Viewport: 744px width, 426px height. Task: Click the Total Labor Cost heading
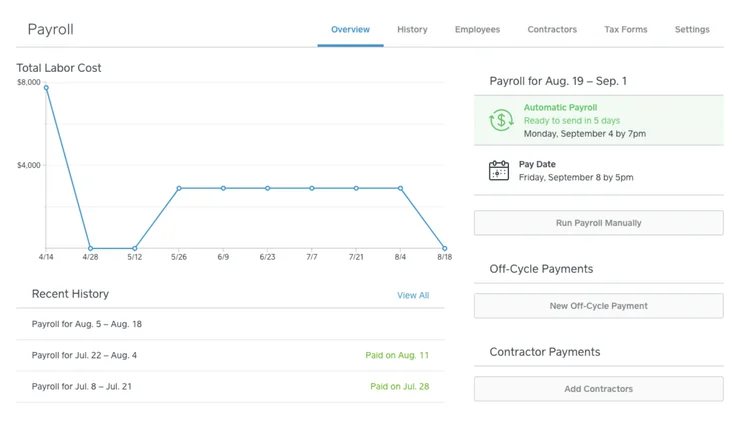(59, 68)
